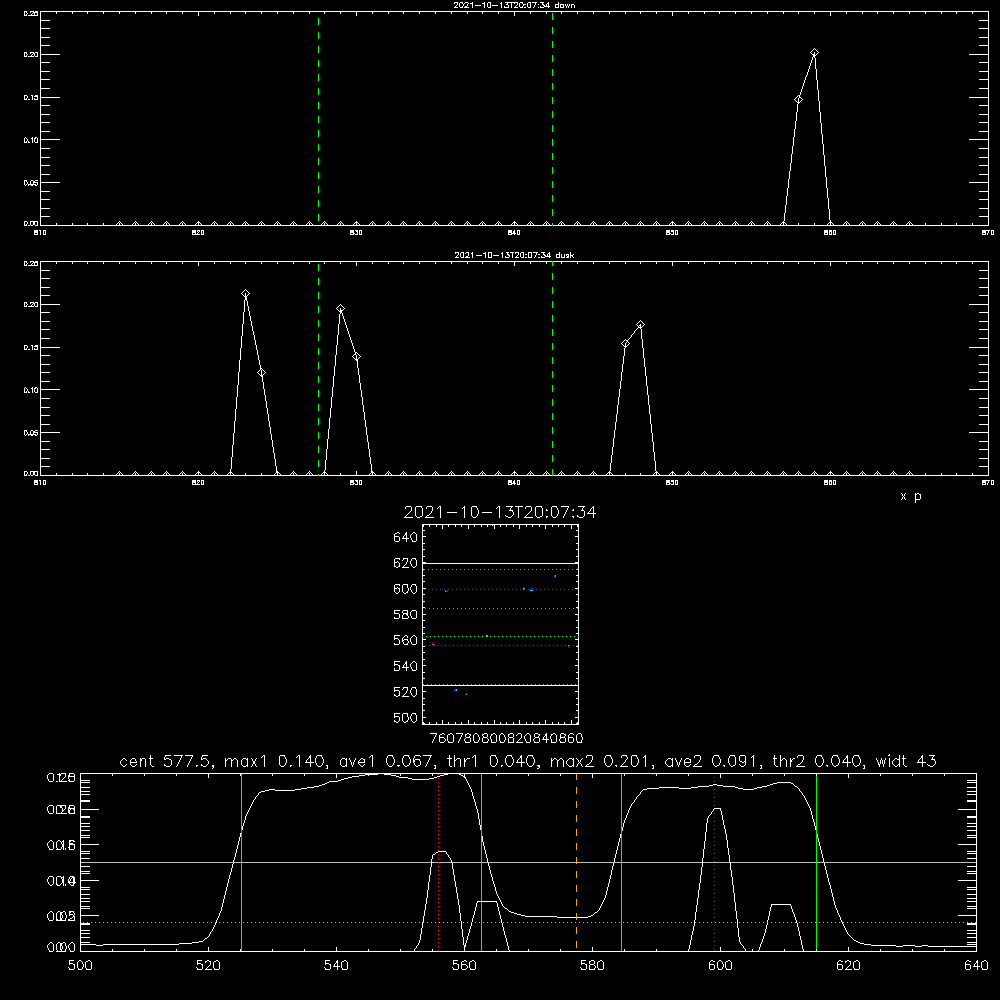Click red dotted line near 556 in bottom plot
Image resolution: width=1000 pixels, height=1000 pixels.
pos(439,862)
